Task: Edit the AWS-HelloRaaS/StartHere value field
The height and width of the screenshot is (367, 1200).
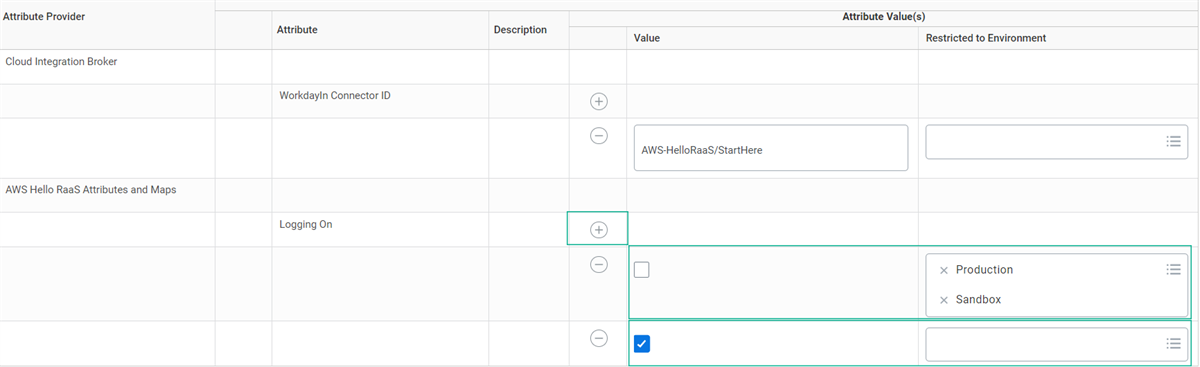Action: 771,148
